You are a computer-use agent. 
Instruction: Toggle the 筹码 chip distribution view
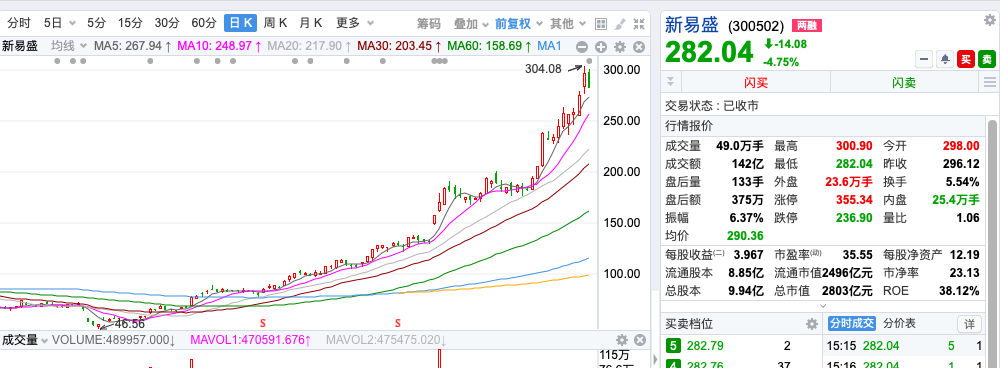click(429, 24)
